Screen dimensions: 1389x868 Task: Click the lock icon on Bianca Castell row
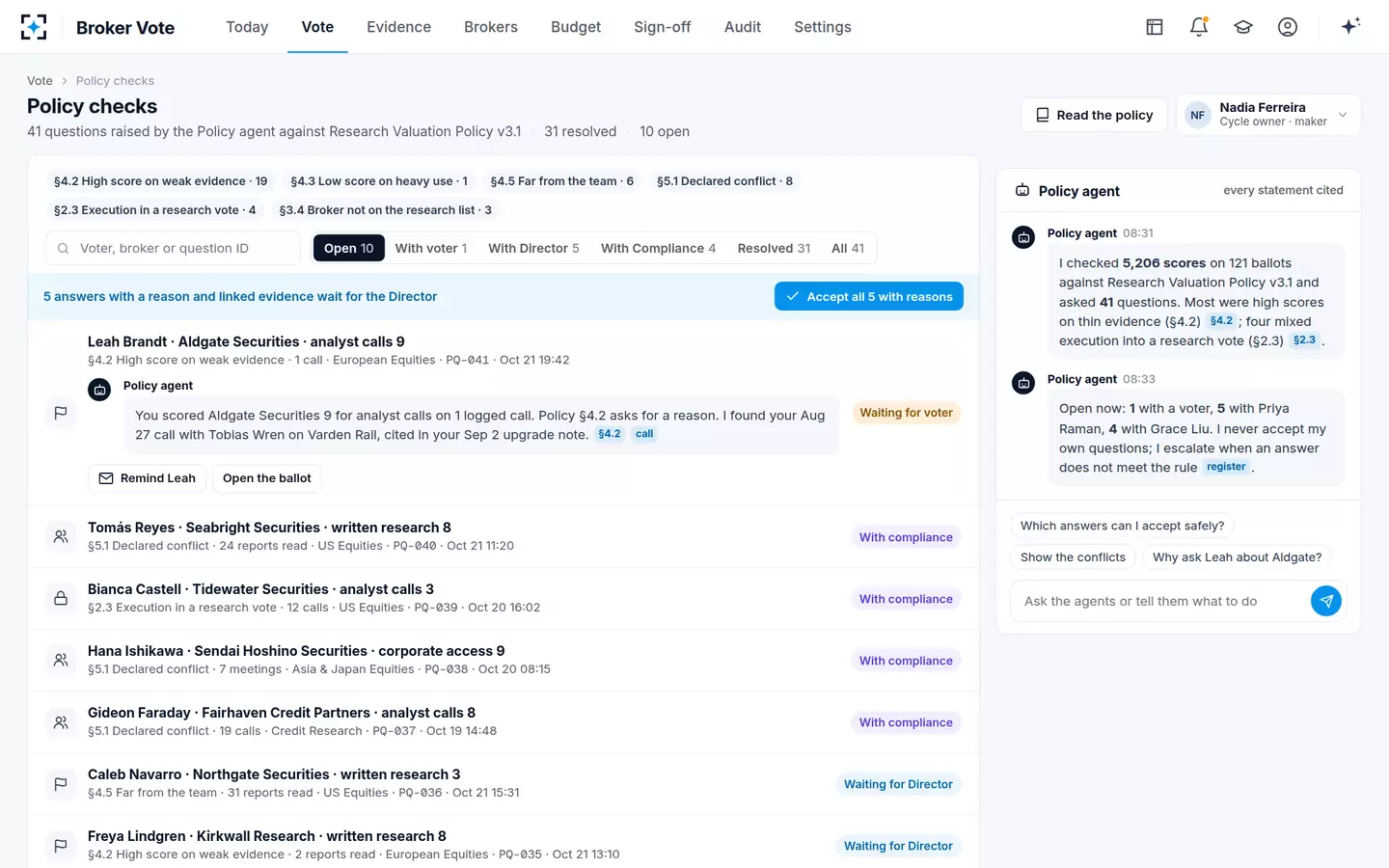coord(61,598)
